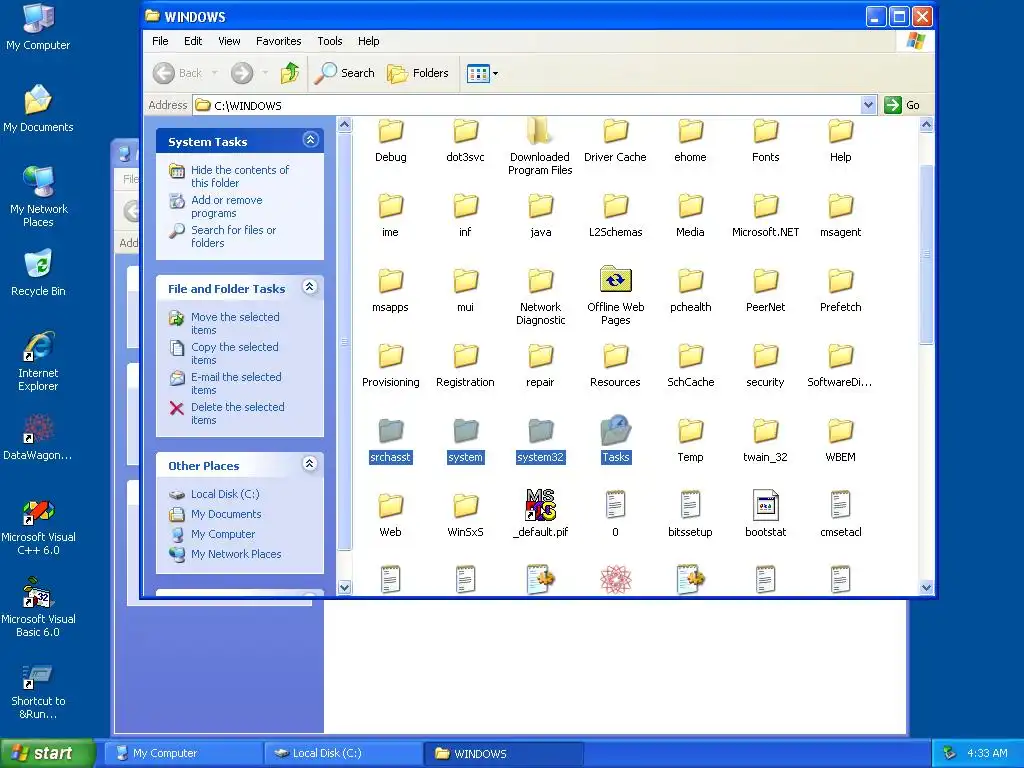This screenshot has height=768, width=1024.
Task: Expand the Address bar dropdown
Action: 868,105
